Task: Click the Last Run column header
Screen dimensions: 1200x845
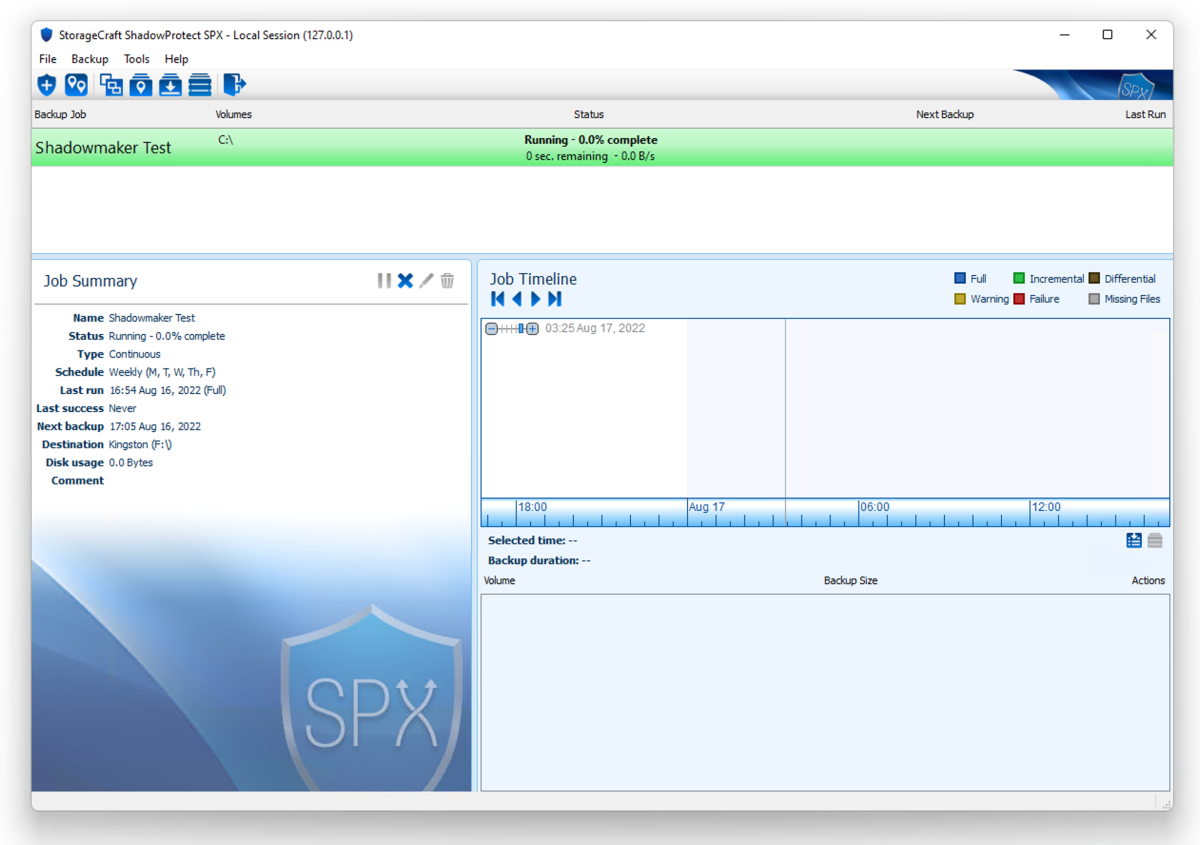Action: [x=1146, y=115]
